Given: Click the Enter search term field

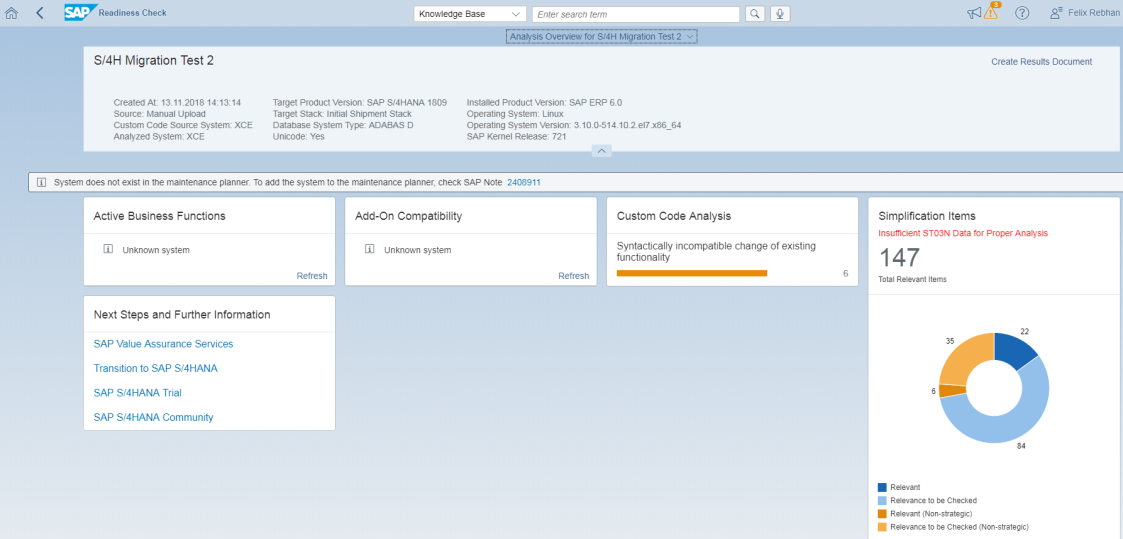Looking at the screenshot, I should 636,14.
